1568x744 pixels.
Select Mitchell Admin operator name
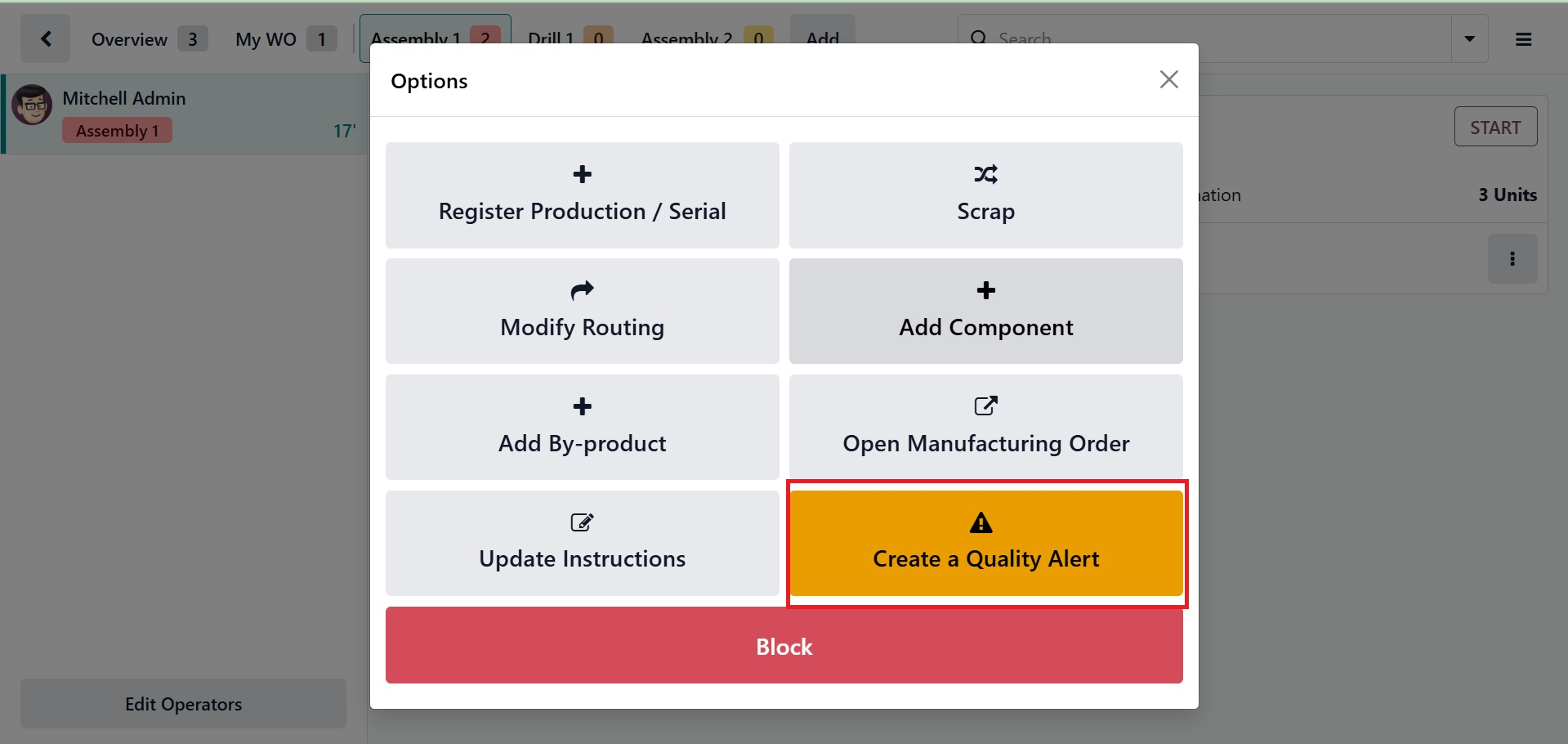click(x=124, y=98)
